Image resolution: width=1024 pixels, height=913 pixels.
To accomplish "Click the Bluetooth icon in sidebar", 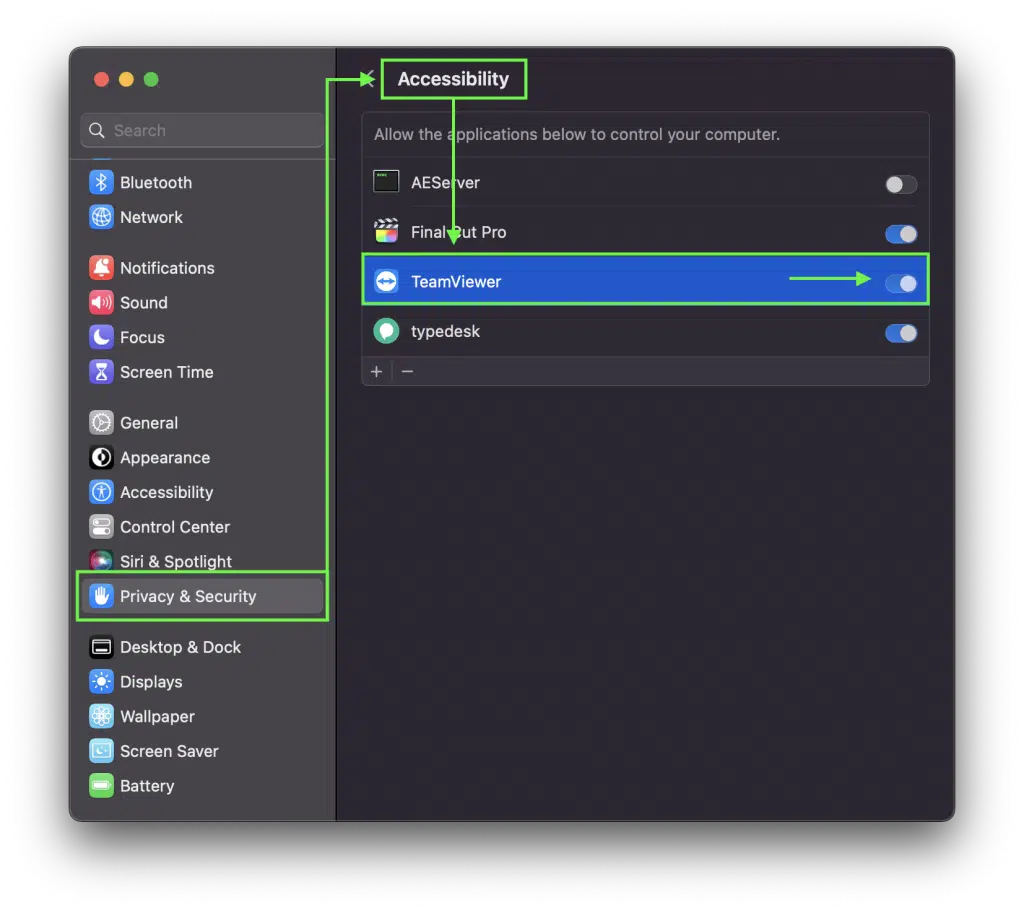I will tap(101, 182).
